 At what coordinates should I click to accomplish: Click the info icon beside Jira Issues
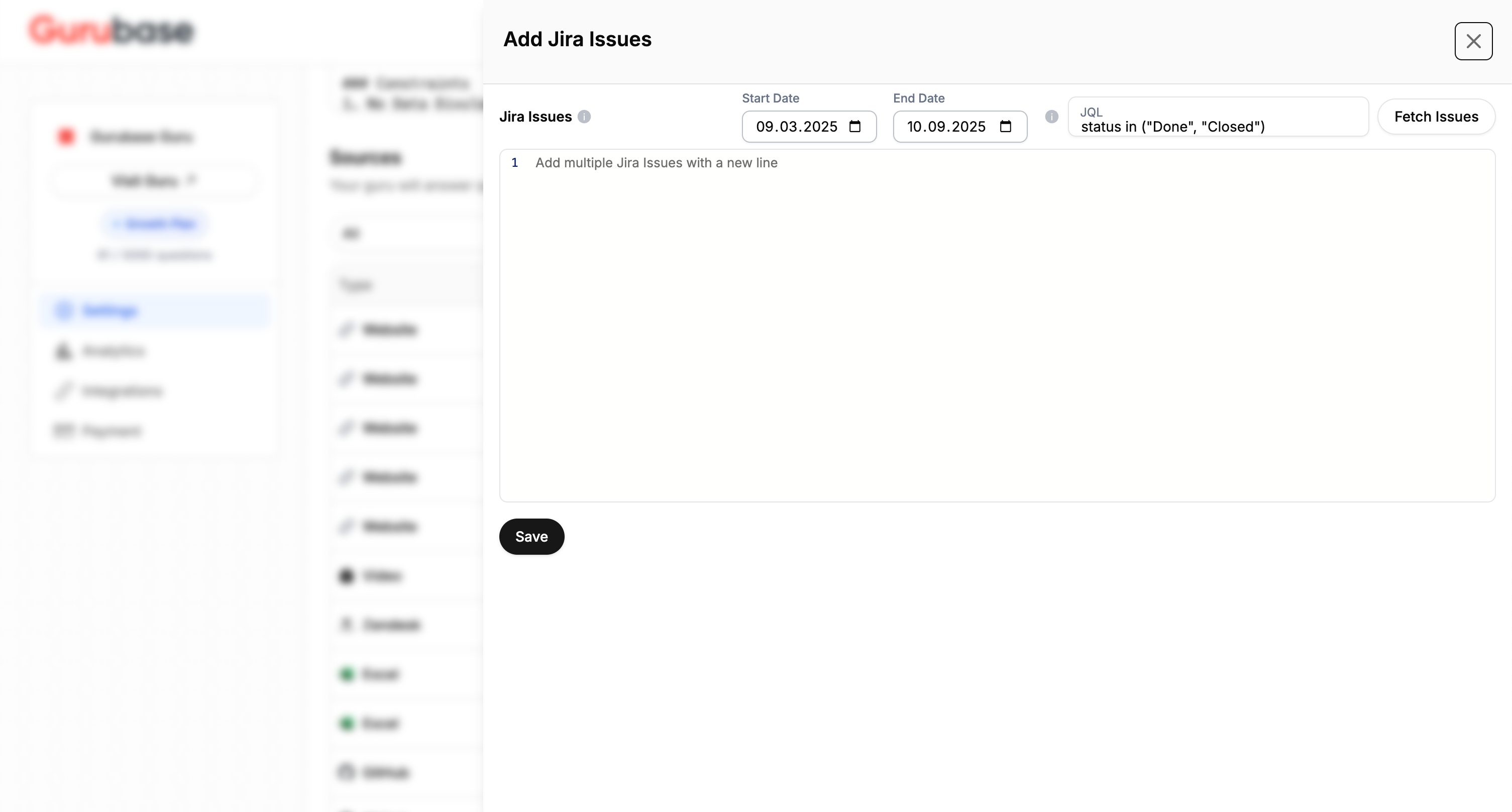tap(584, 117)
